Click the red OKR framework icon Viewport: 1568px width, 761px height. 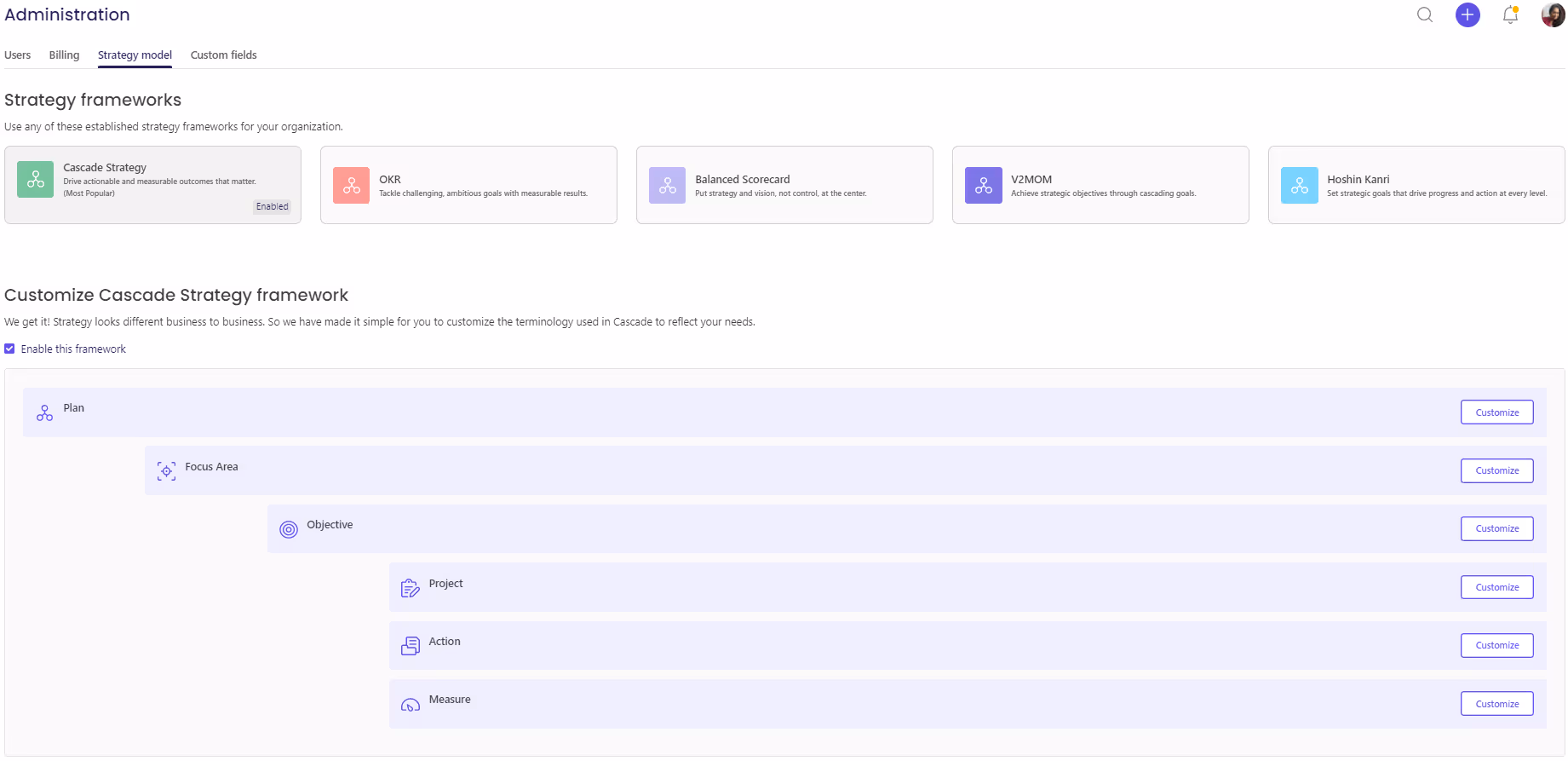[x=352, y=185]
